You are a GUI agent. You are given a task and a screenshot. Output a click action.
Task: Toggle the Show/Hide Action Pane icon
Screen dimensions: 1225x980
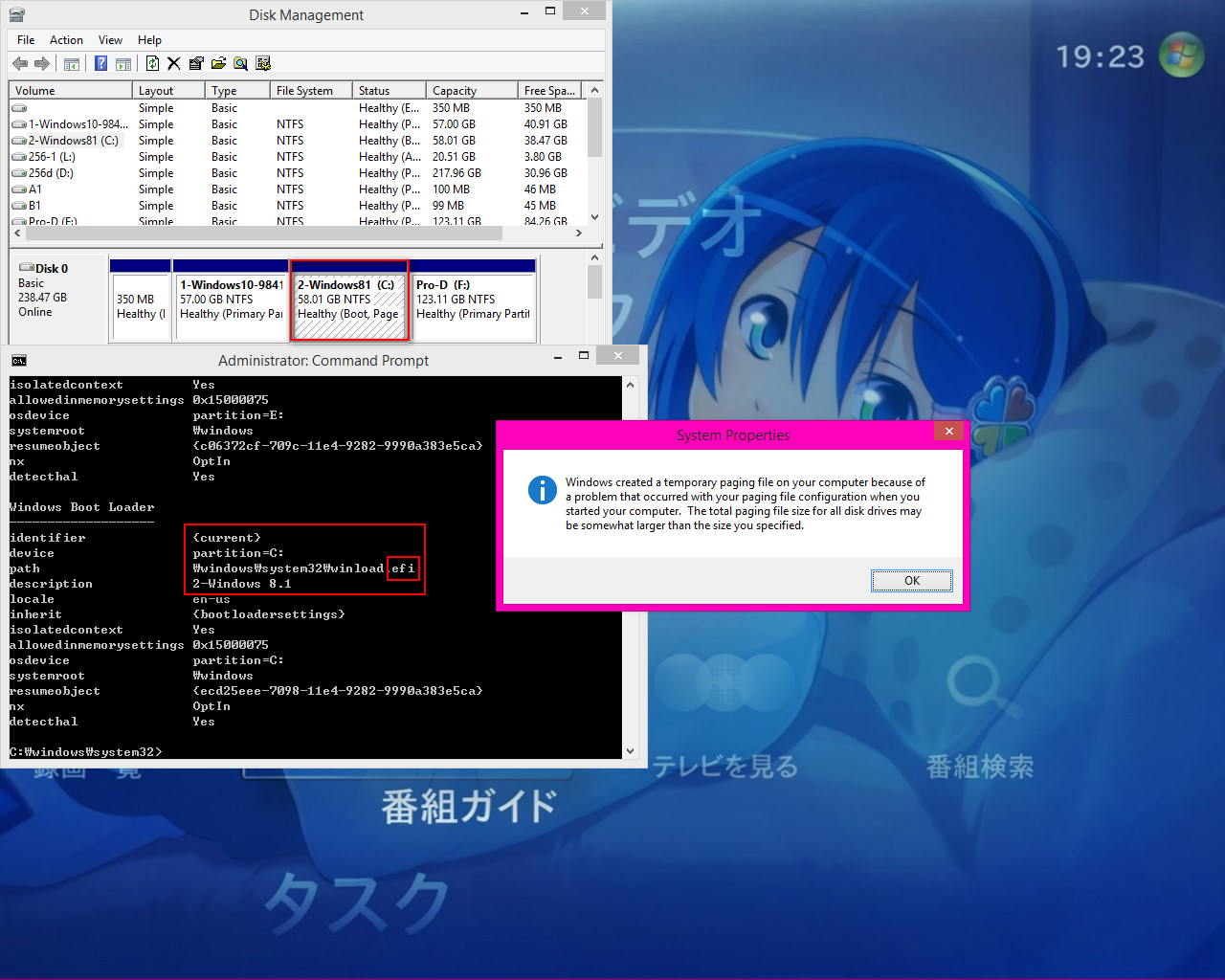pyautogui.click(x=123, y=64)
